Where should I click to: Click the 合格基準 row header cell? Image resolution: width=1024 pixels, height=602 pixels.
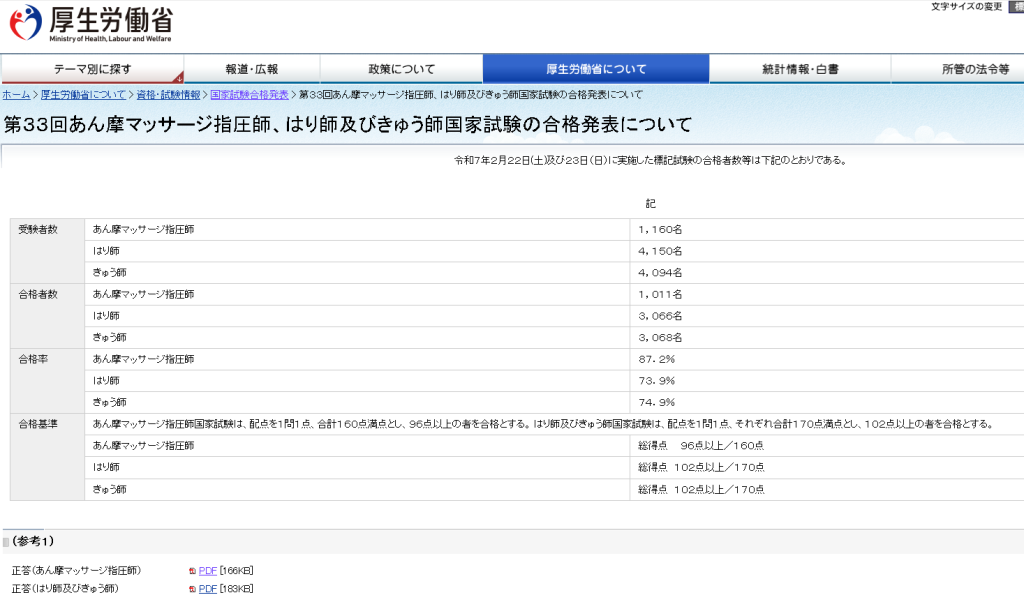38,424
